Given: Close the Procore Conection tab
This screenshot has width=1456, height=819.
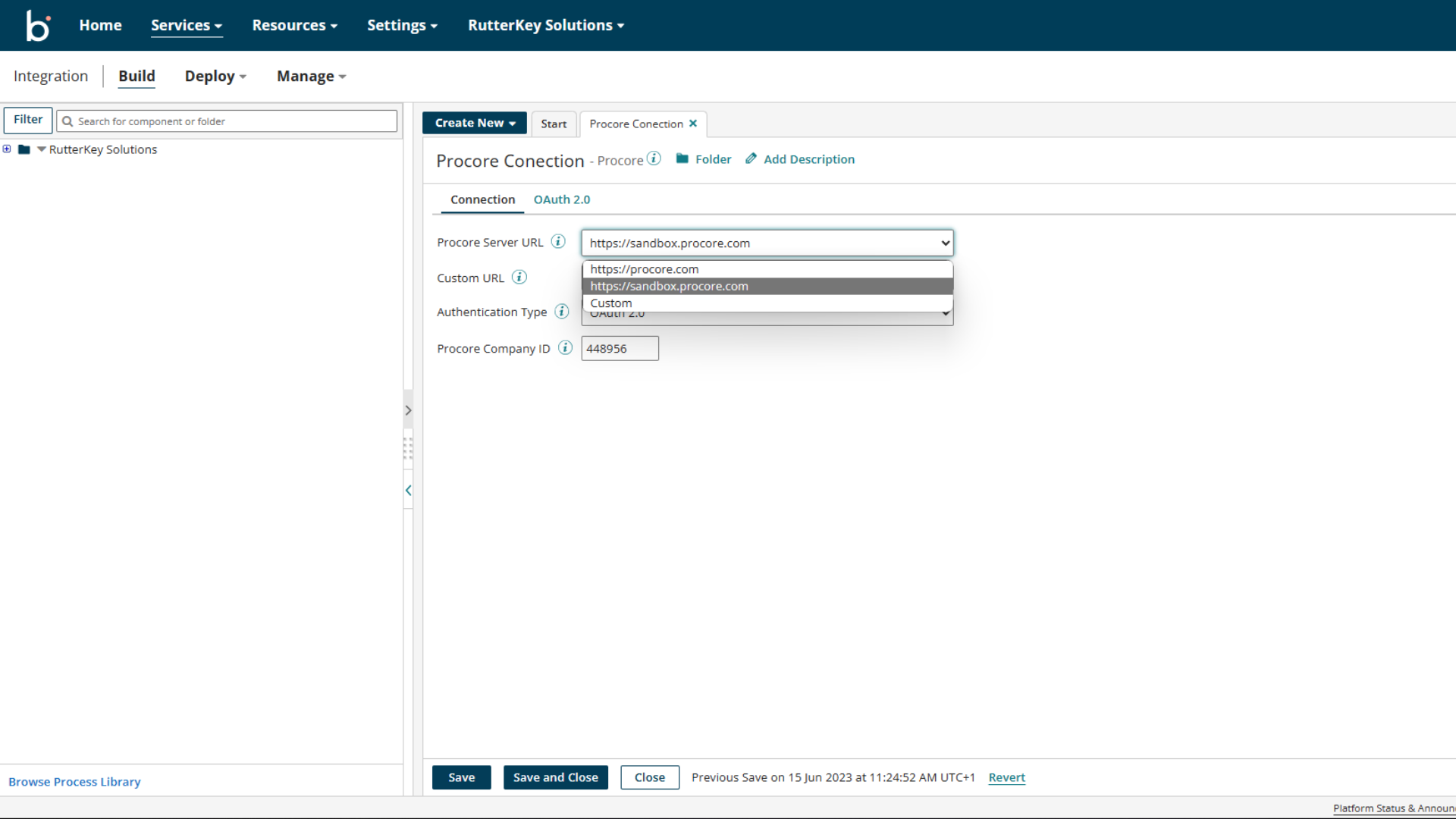Looking at the screenshot, I should click(x=693, y=124).
